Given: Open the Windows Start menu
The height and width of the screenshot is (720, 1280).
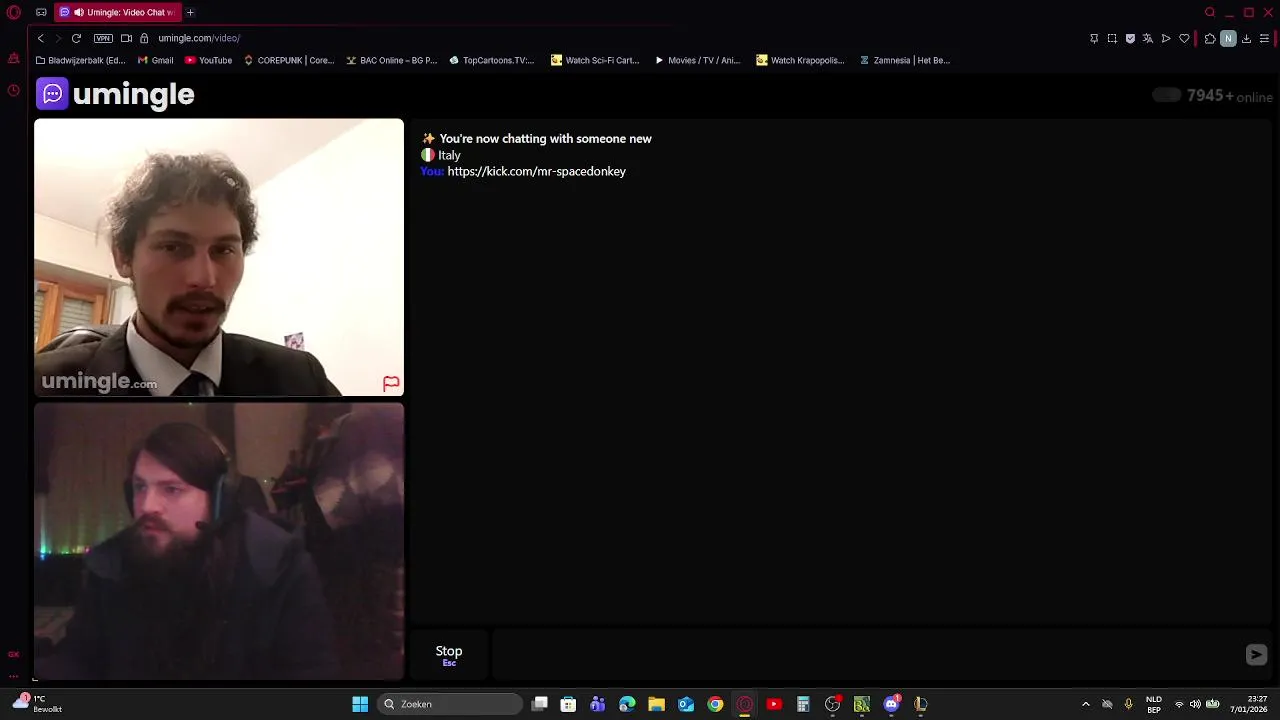Looking at the screenshot, I should (x=360, y=704).
